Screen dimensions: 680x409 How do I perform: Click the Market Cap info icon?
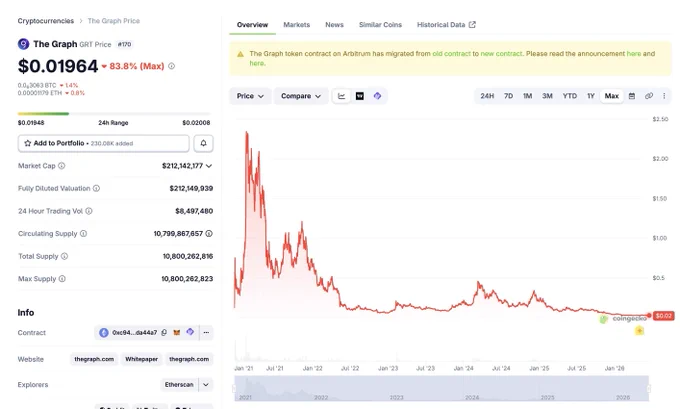tap(62, 166)
